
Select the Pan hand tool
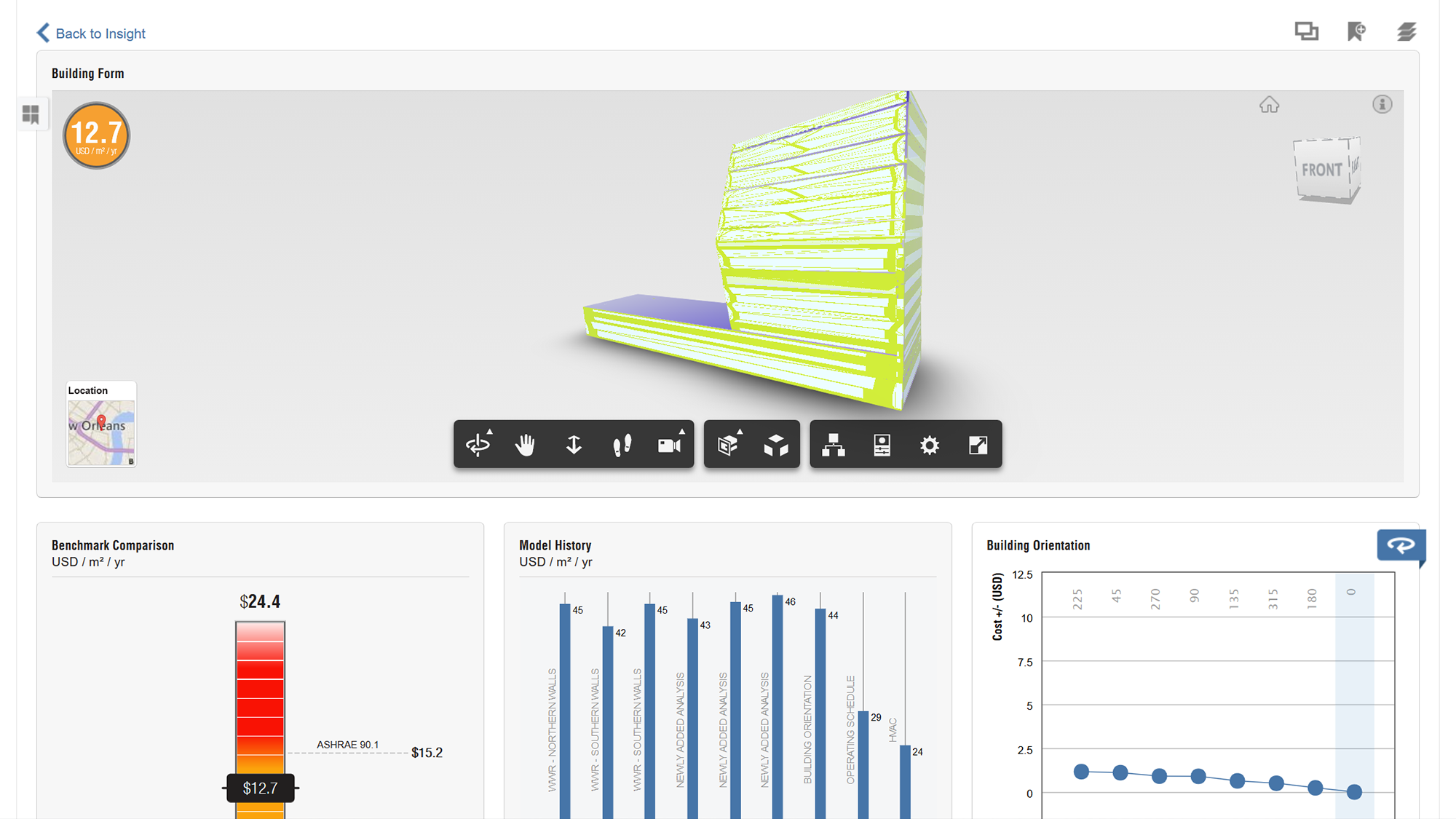tap(526, 444)
